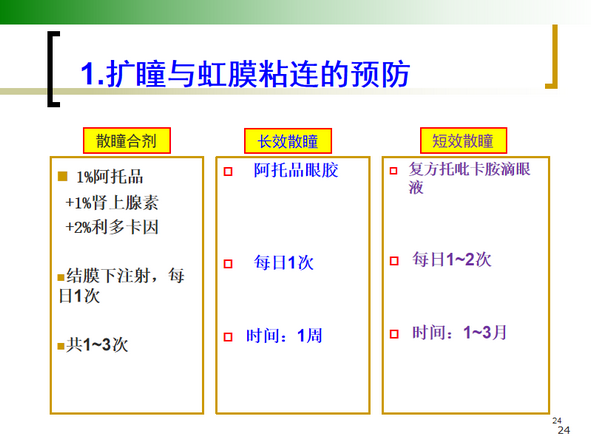Click the red square bullet before 每日1次
The height and width of the screenshot is (448, 591).
(228, 264)
